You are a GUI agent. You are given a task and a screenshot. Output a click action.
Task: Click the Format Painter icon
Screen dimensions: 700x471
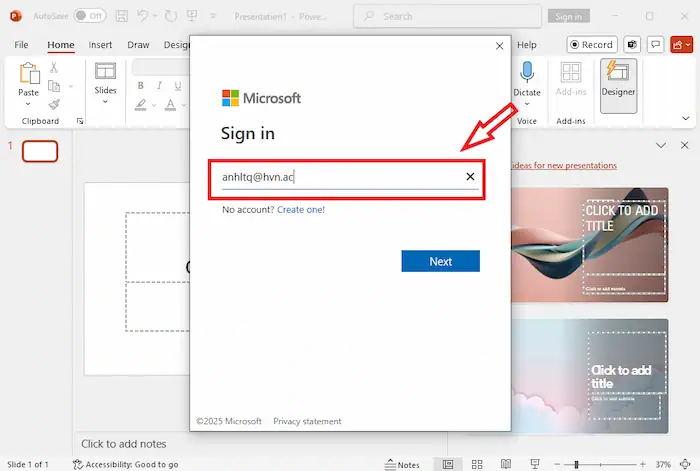click(54, 104)
